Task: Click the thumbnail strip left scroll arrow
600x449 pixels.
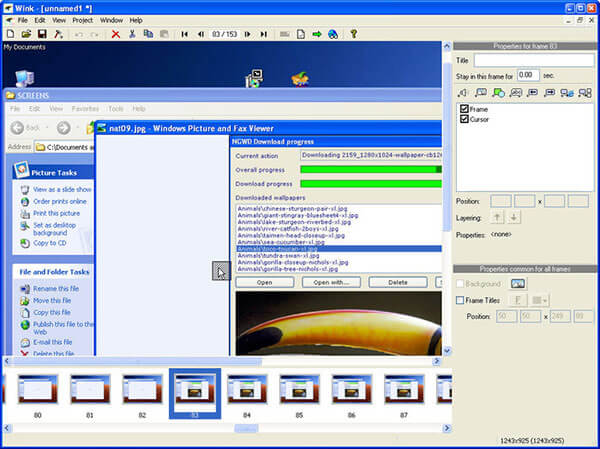Action: point(7,428)
